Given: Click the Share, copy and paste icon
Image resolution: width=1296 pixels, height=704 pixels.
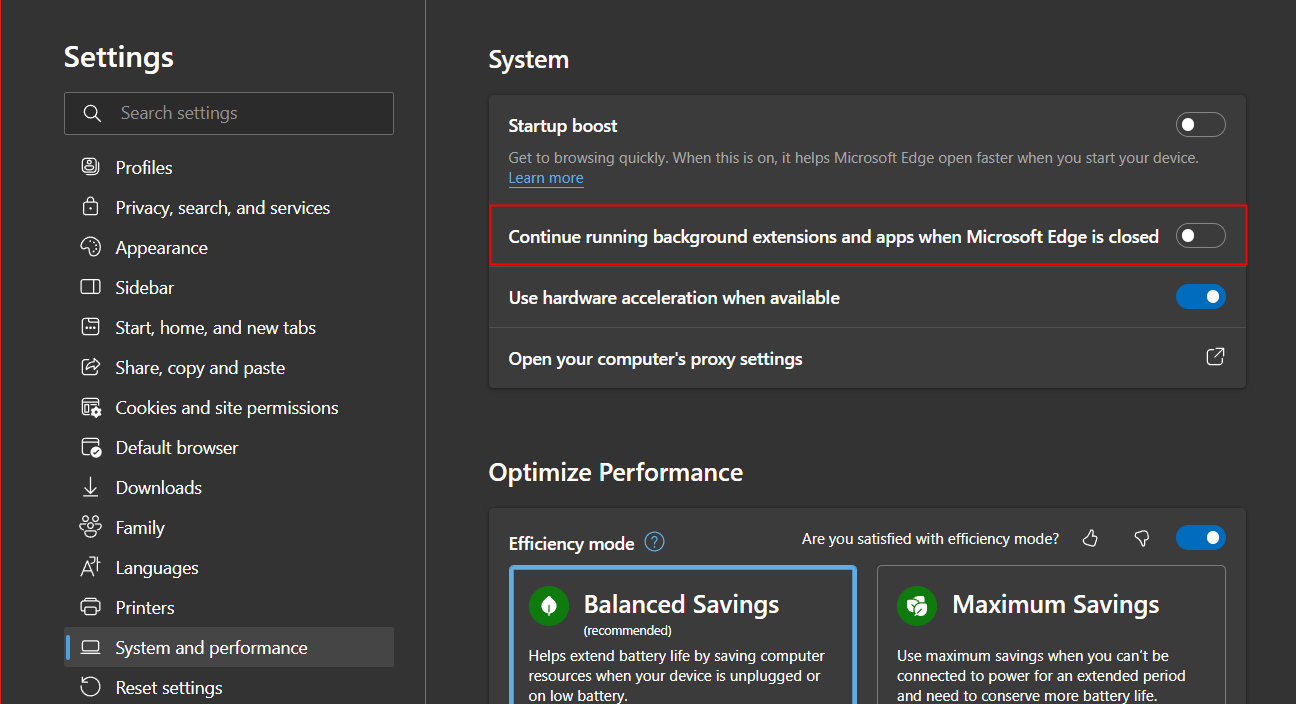Looking at the screenshot, I should pyautogui.click(x=91, y=367).
